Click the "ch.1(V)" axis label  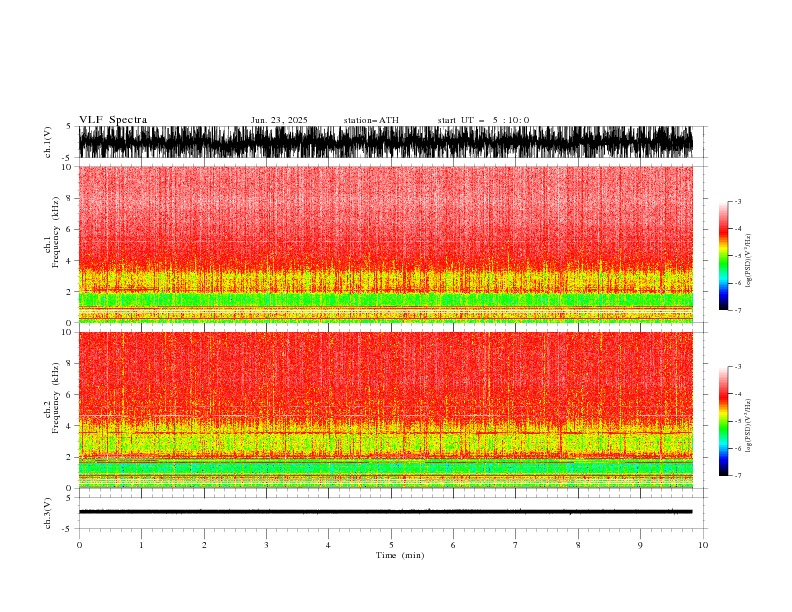pyautogui.click(x=48, y=142)
